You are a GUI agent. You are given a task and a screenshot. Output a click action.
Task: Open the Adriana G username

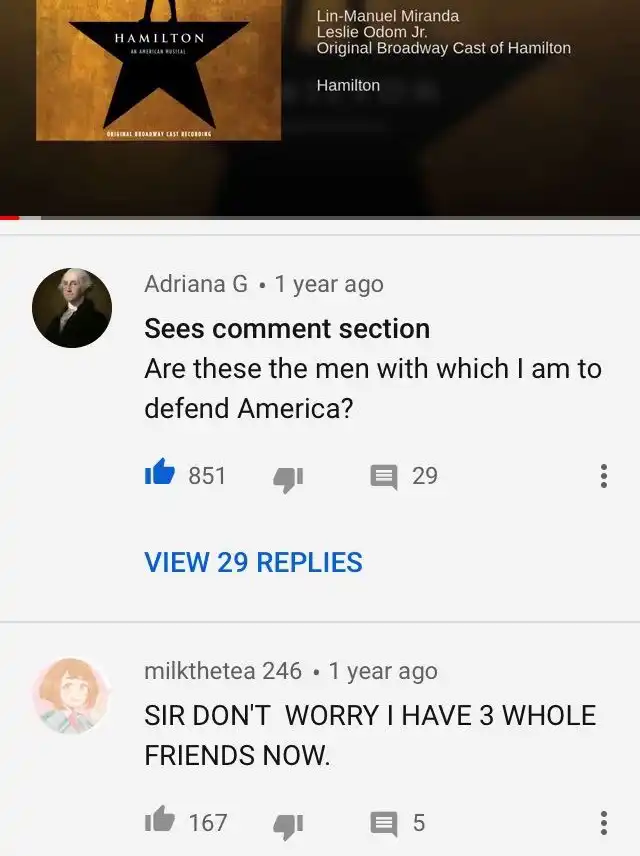click(196, 284)
